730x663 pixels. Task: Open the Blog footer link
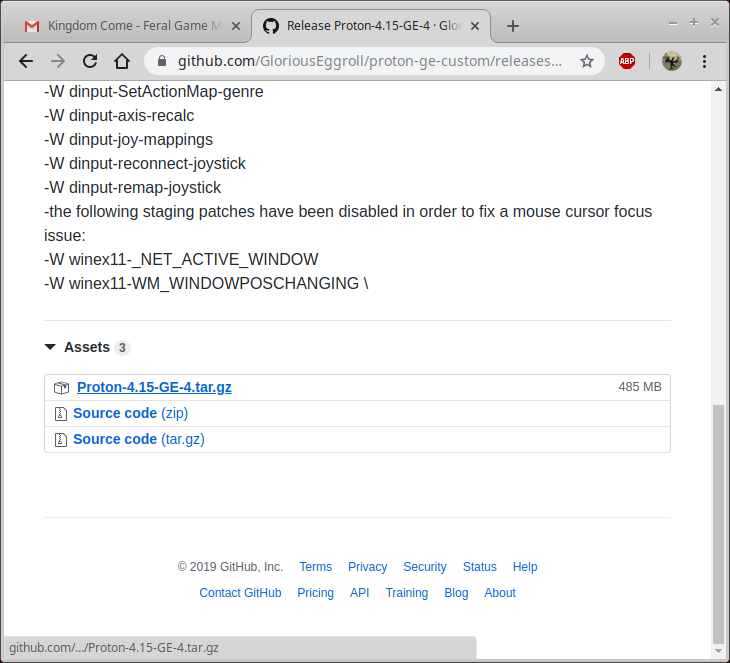click(456, 593)
